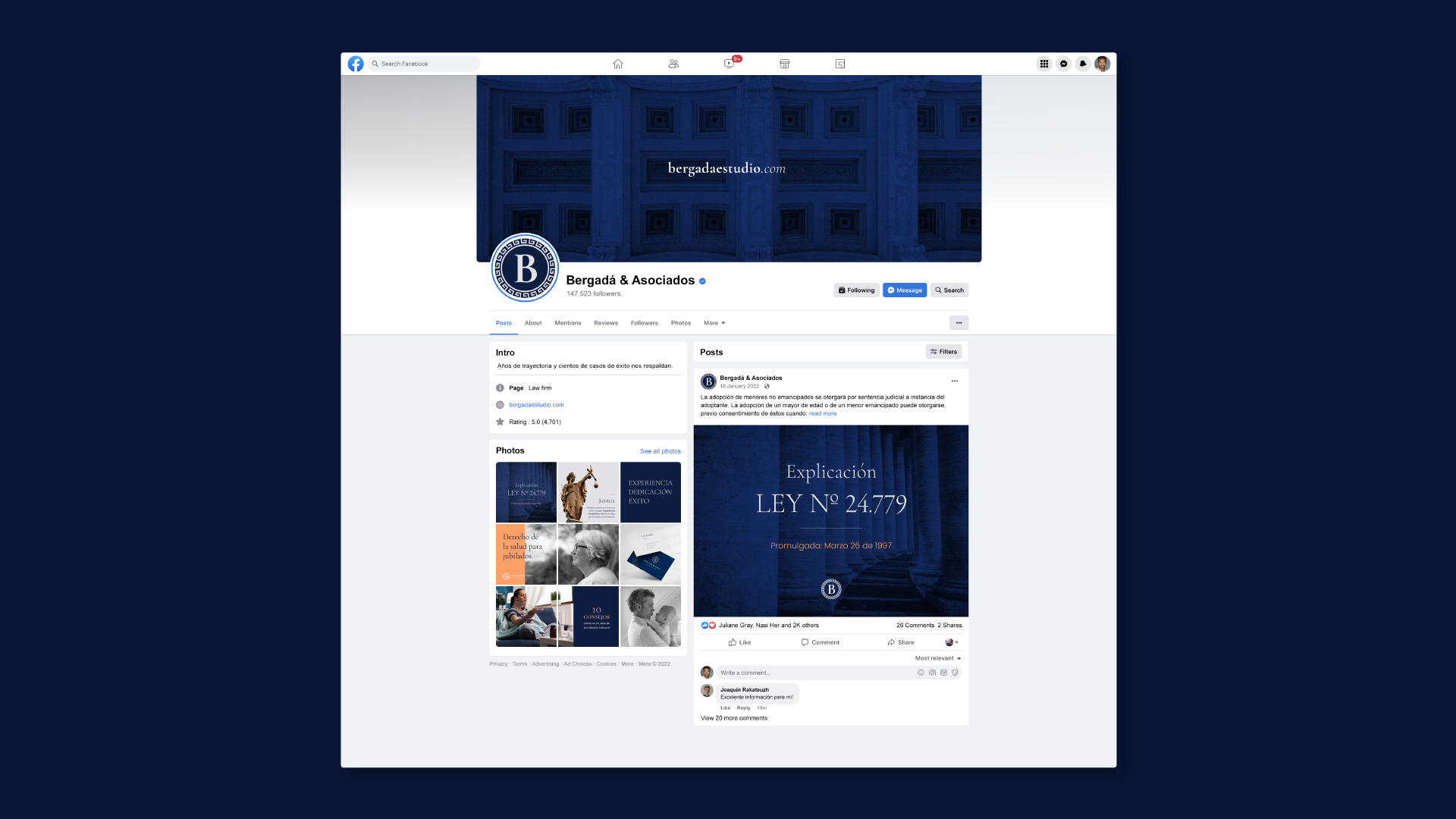Click the Ad Choices footer link
The height and width of the screenshot is (819, 1456).
578,664
